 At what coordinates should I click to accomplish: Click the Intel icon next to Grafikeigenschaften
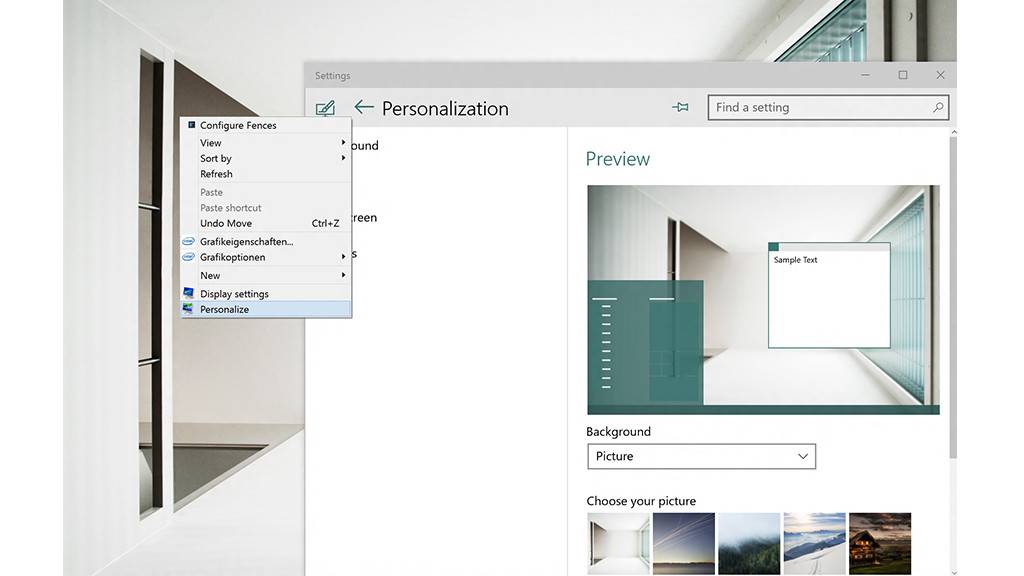188,241
